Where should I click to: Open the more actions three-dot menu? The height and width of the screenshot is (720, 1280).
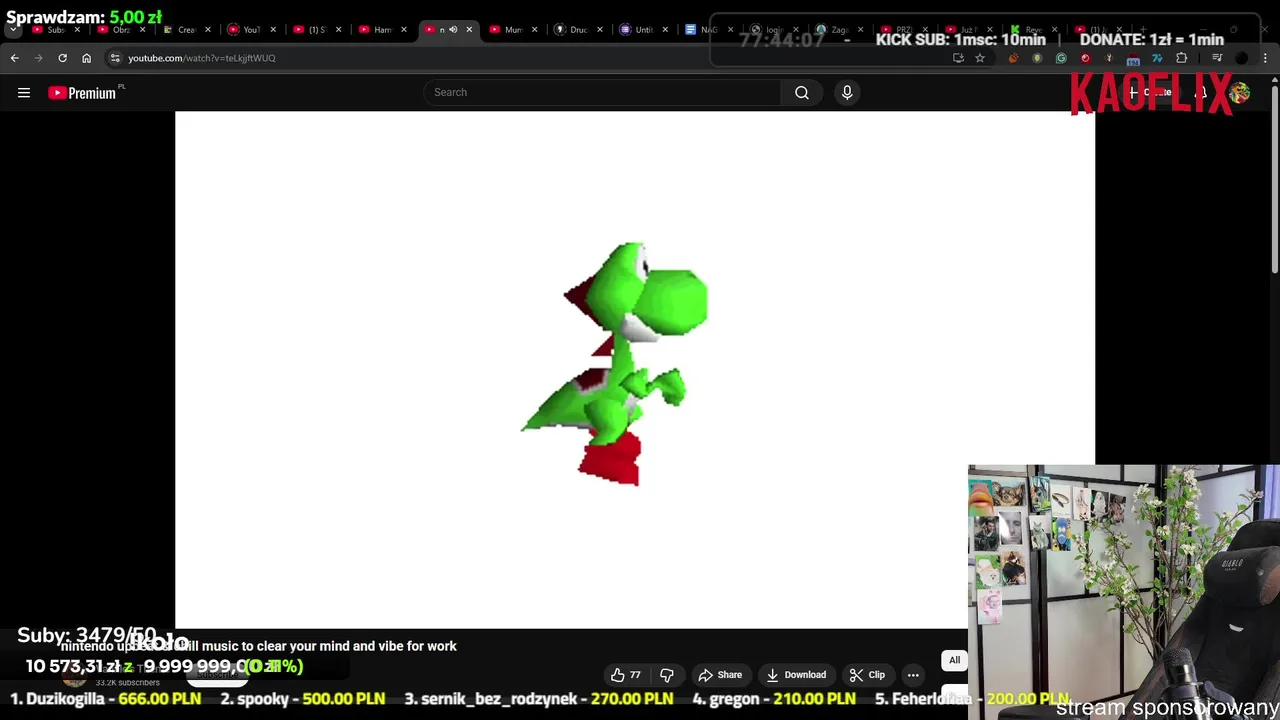[913, 675]
